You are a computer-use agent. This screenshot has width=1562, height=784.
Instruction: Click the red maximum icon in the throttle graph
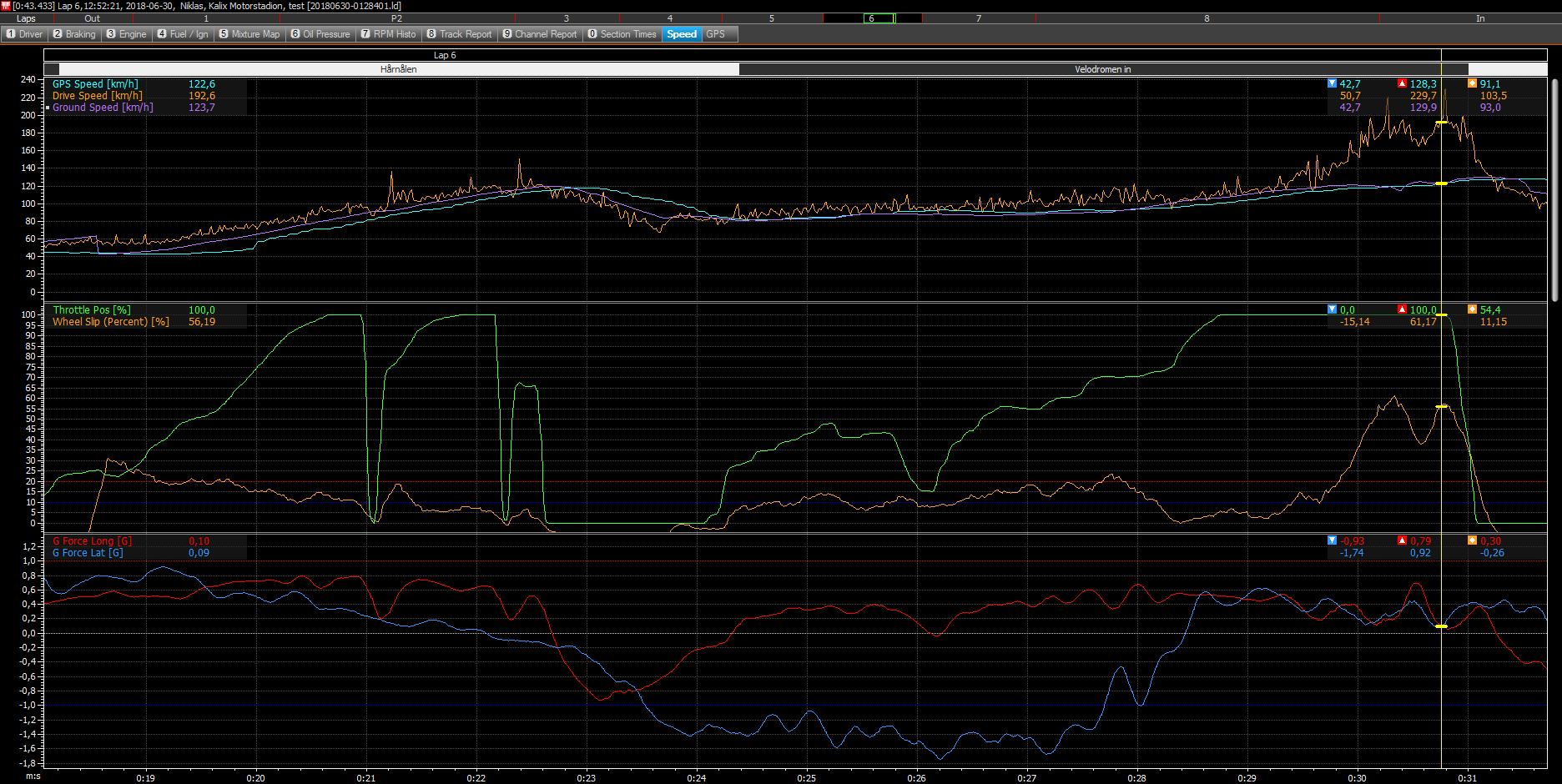tap(1402, 309)
